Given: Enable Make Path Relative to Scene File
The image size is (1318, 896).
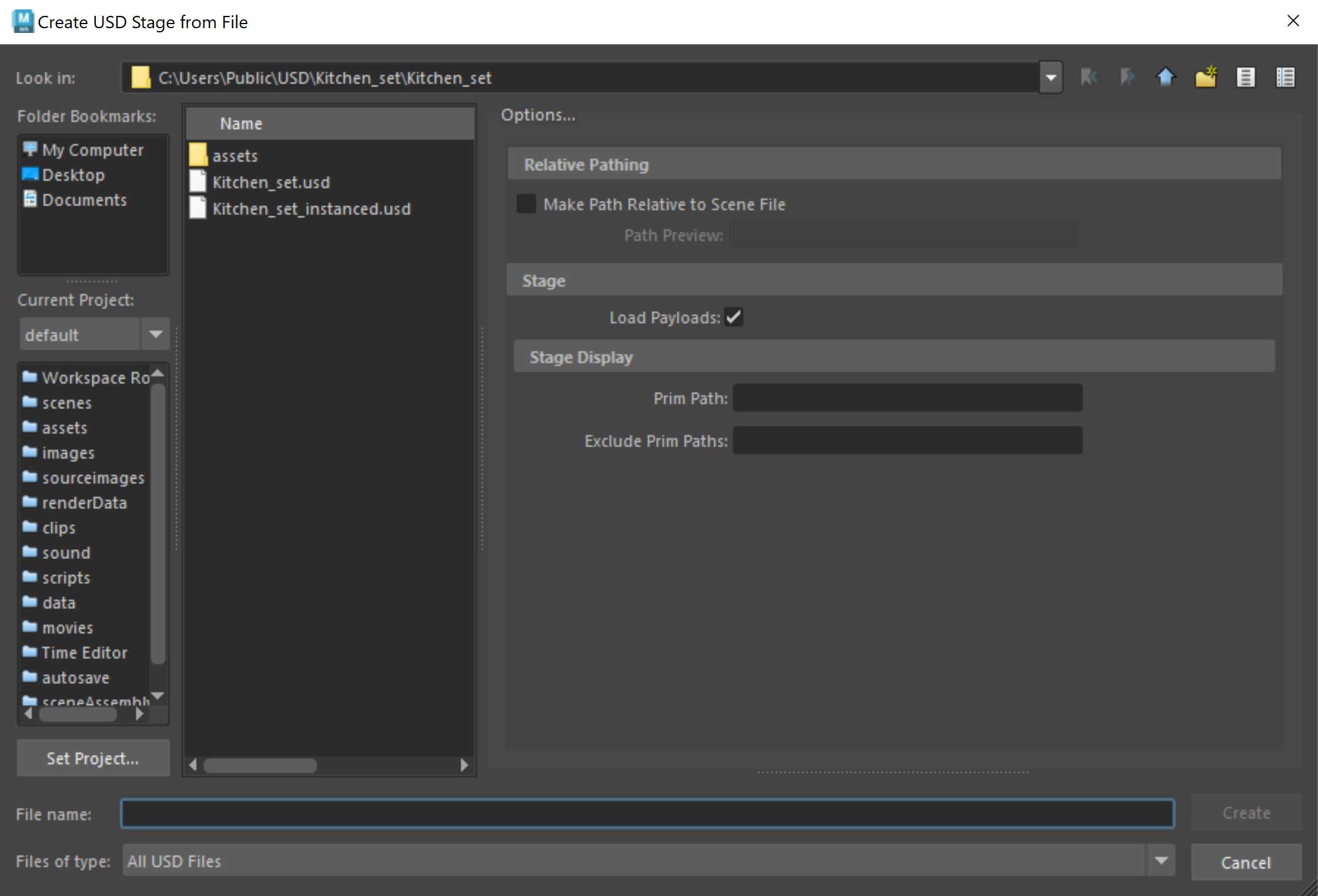Looking at the screenshot, I should point(526,204).
